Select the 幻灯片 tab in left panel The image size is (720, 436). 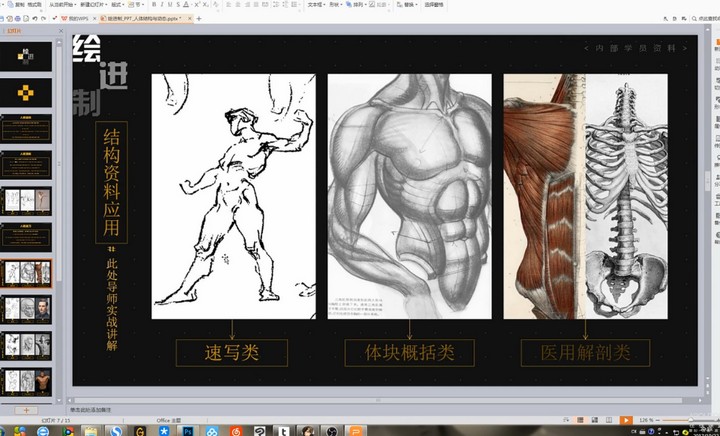[x=14, y=31]
